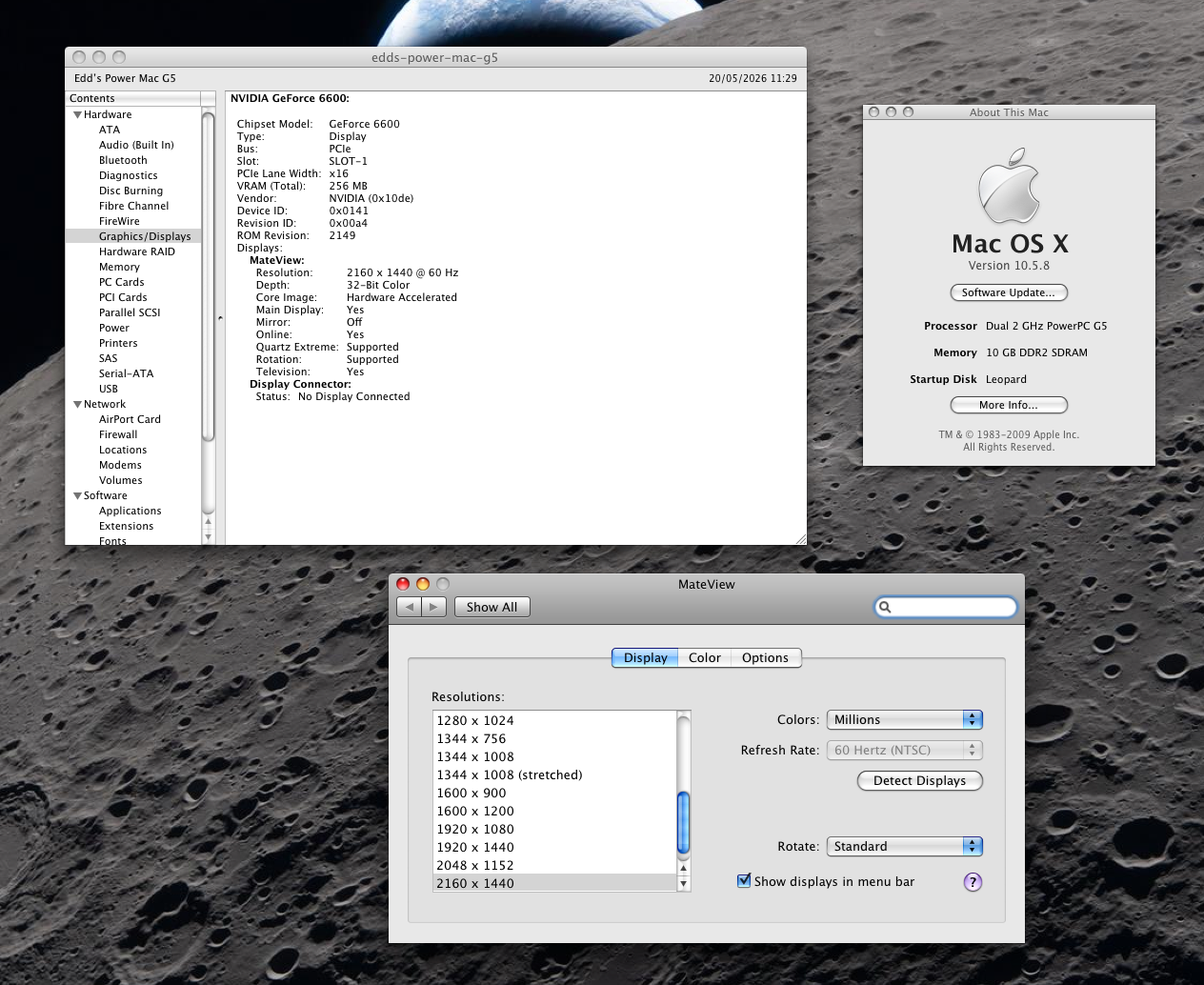1204x985 pixels.
Task: Click the Contents column header
Action: click(x=133, y=98)
